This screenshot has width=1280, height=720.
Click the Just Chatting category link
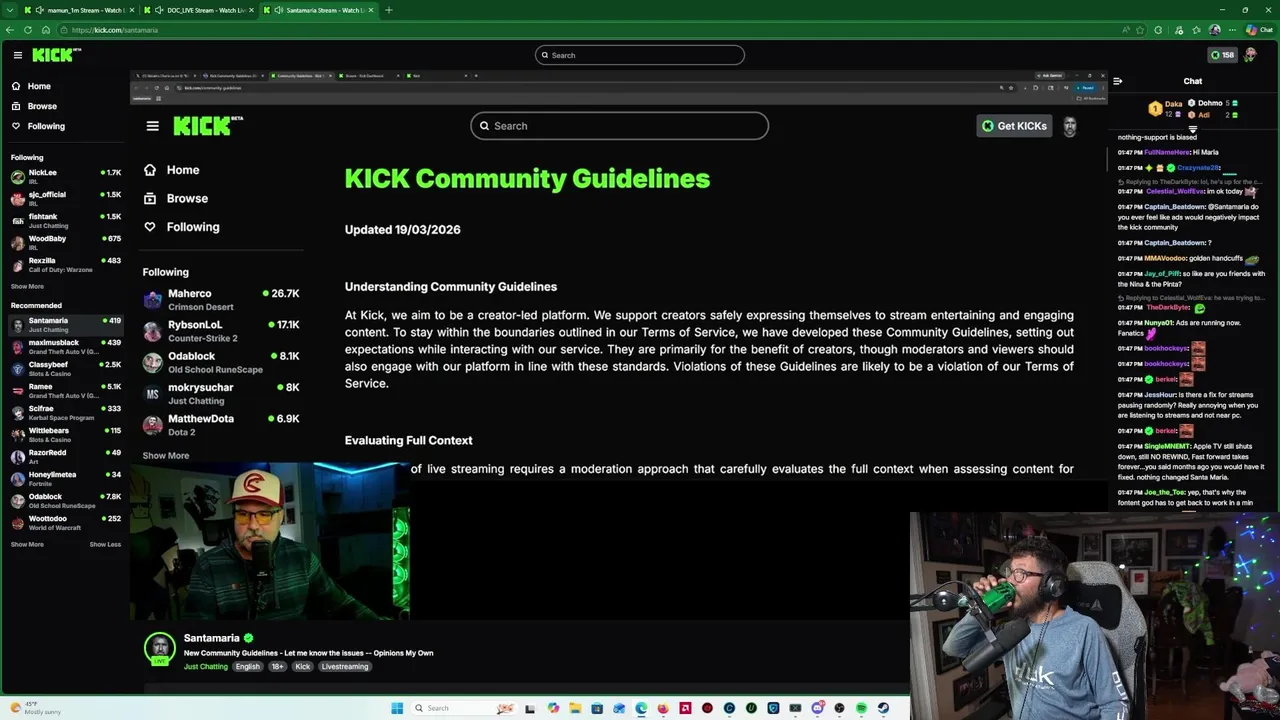206,666
